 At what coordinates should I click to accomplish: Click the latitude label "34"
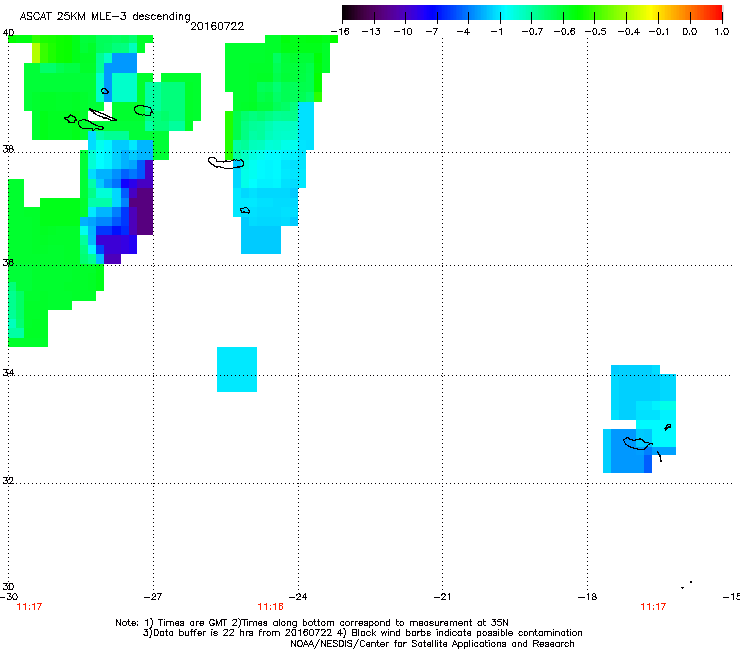pyautogui.click(x=8, y=372)
